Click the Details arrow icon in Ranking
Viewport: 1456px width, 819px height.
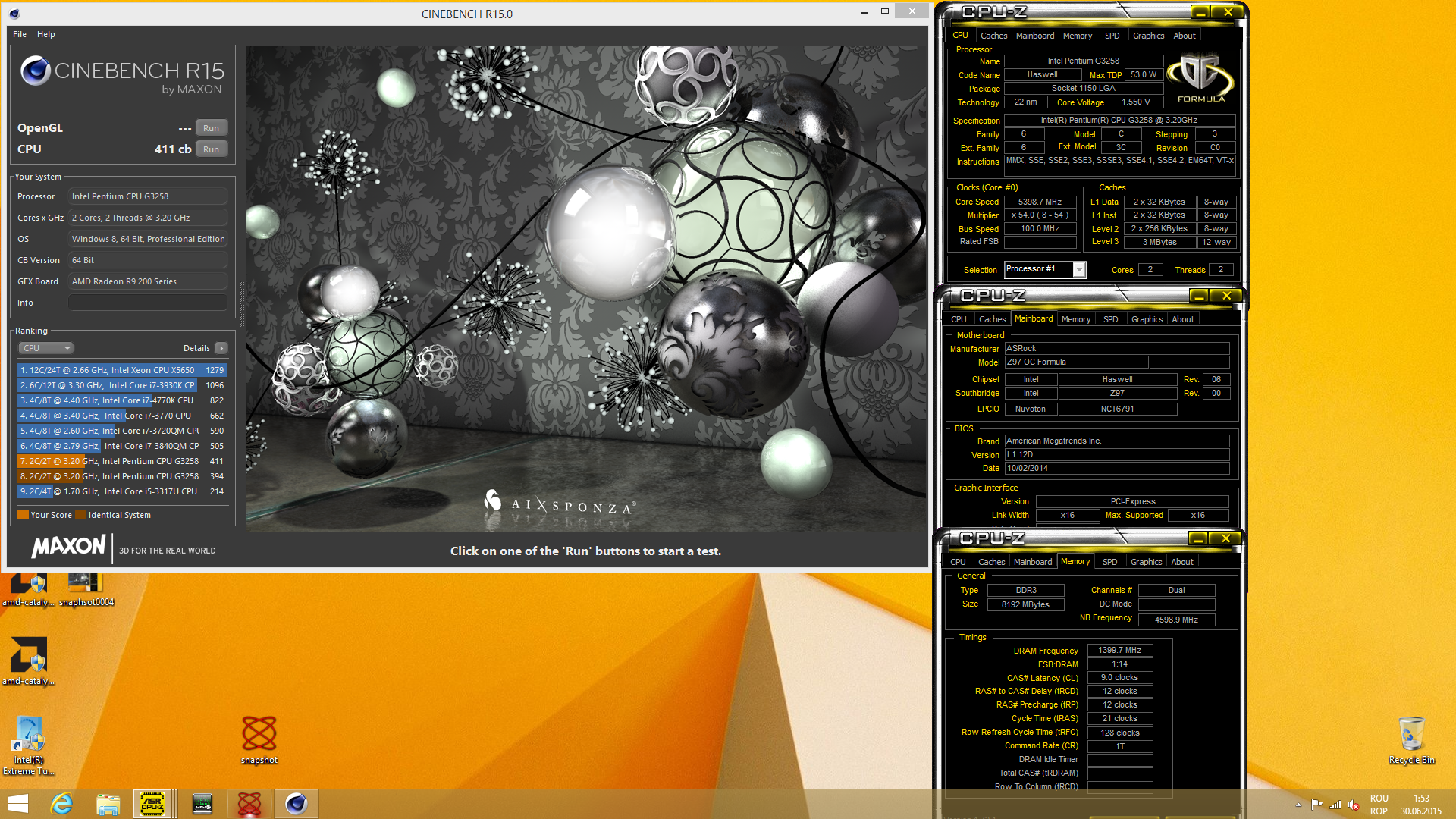221,348
